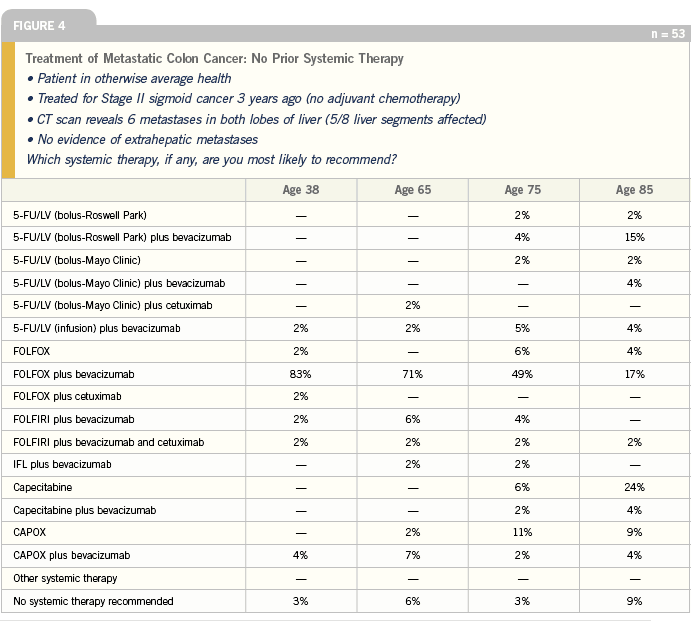
Task: Click the table title about Metastatic Colon Cancer
Action: pyautogui.click(x=215, y=59)
